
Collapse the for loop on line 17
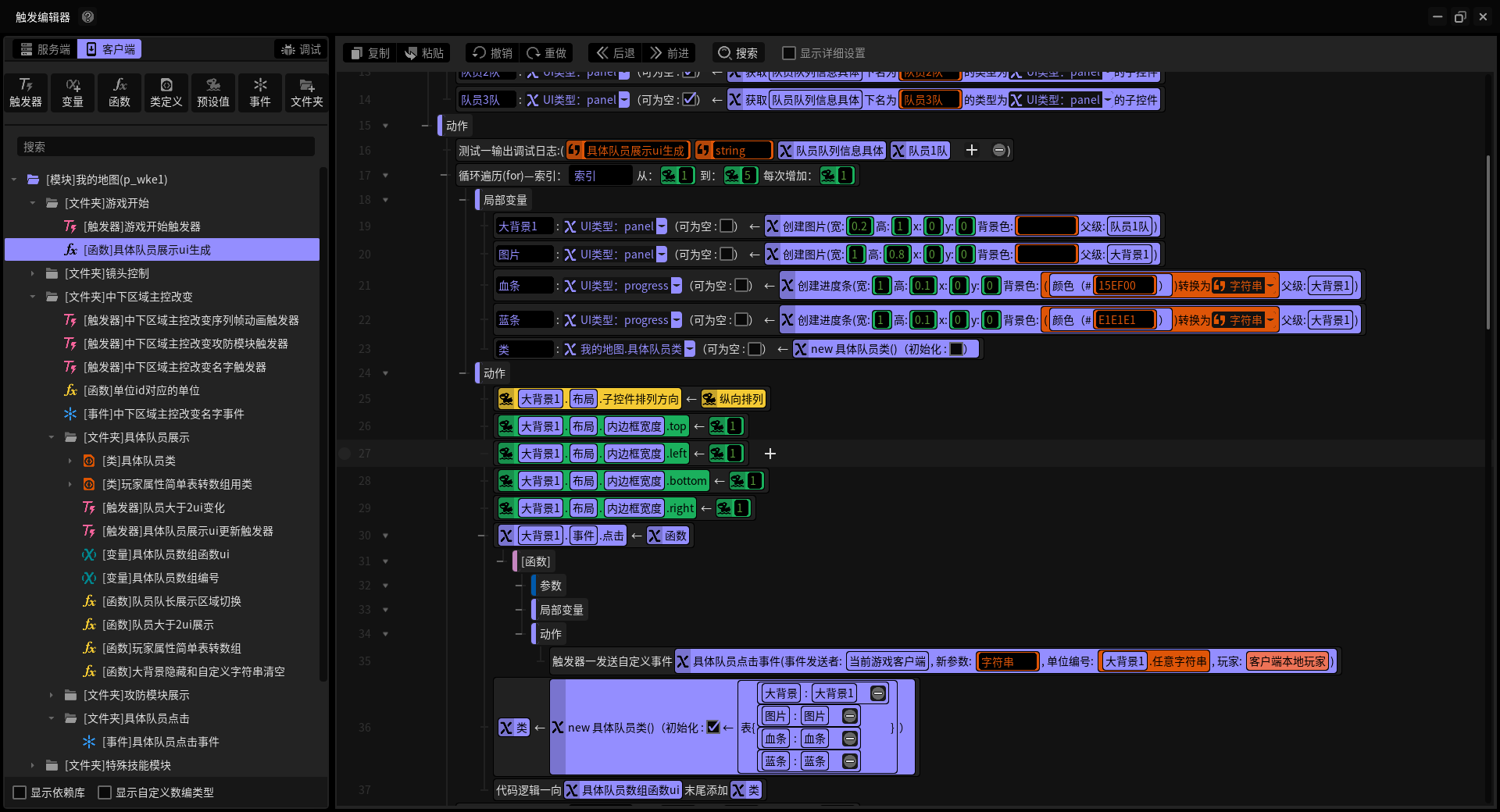point(385,176)
